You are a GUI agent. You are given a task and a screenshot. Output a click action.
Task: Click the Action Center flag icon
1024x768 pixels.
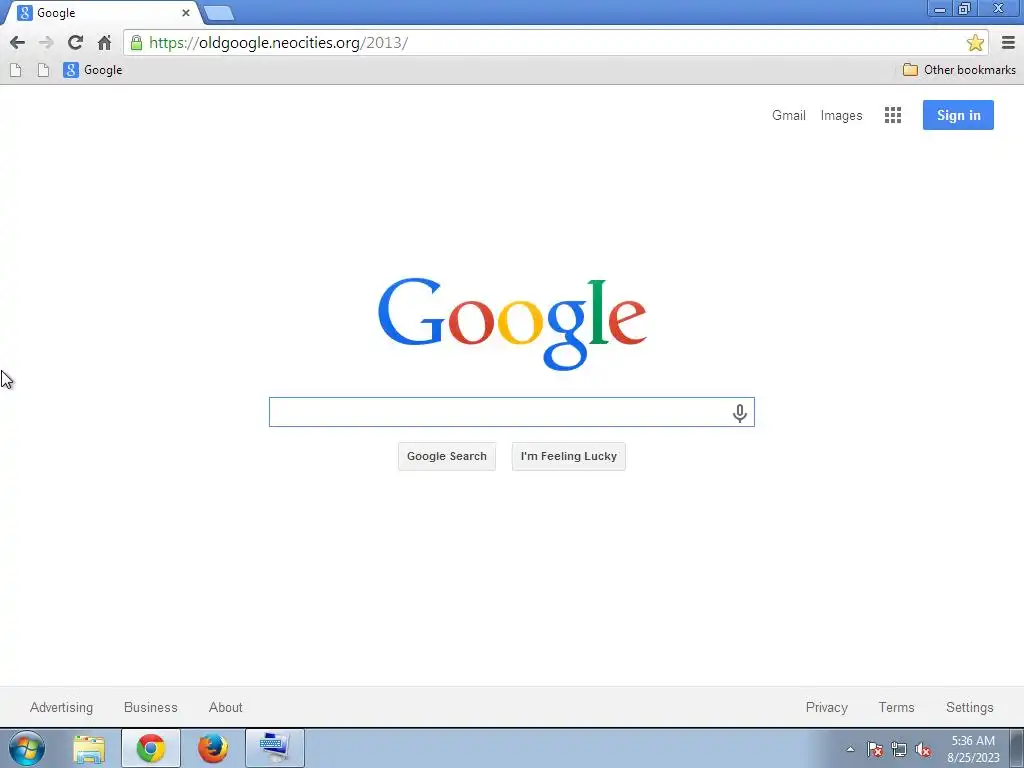(x=875, y=749)
